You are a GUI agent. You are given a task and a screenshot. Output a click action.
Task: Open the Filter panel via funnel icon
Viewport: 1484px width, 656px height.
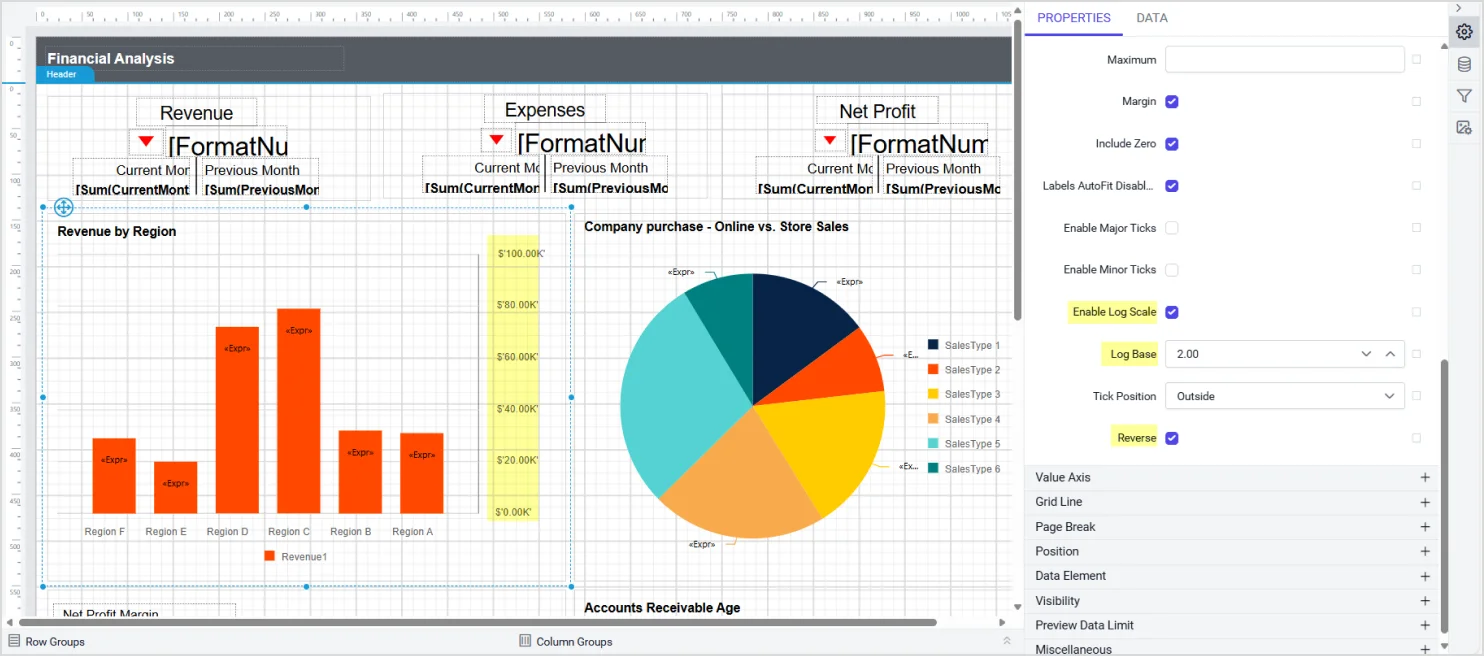click(x=1464, y=95)
